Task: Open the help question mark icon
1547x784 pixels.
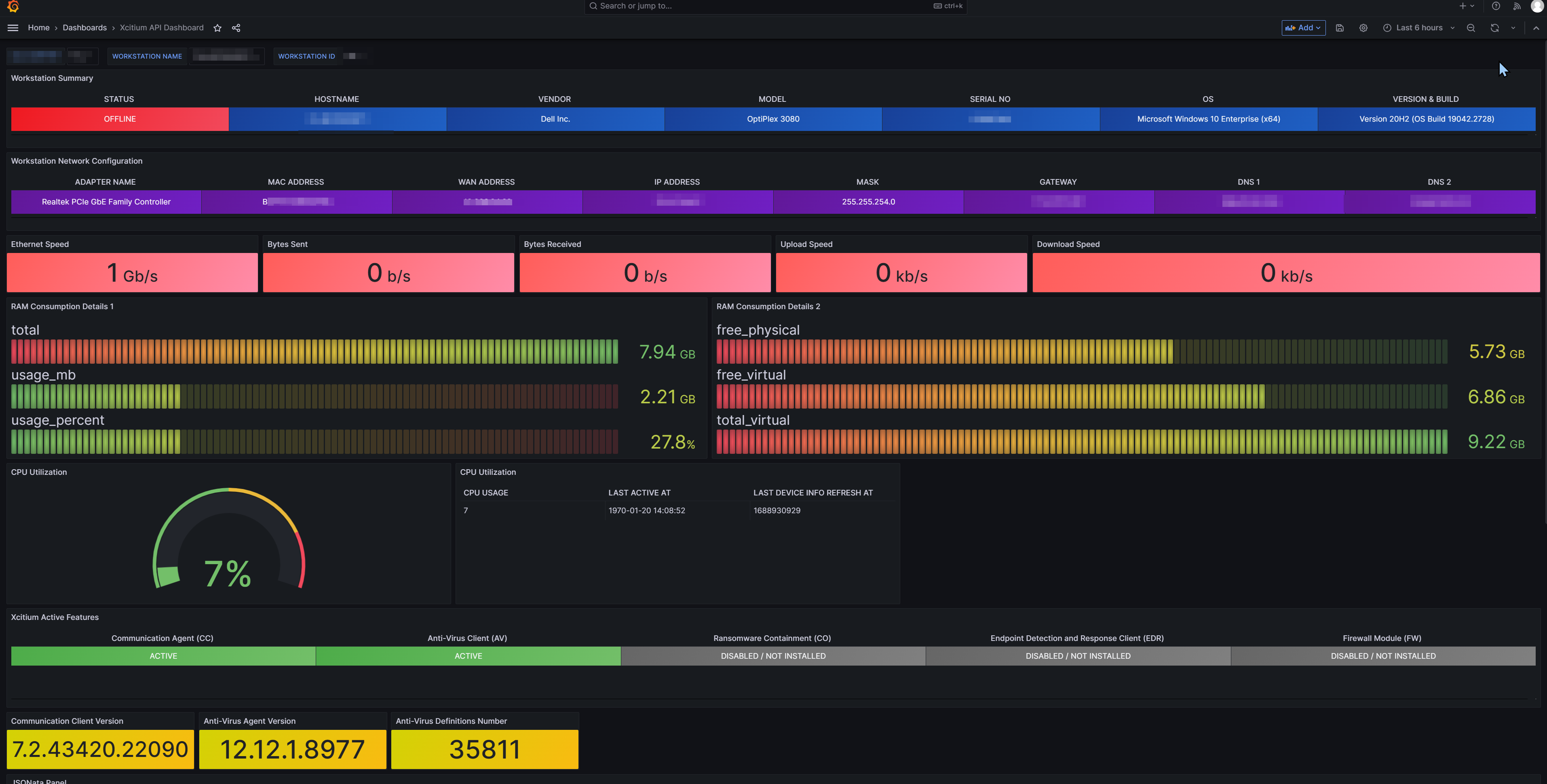Action: point(1496,6)
